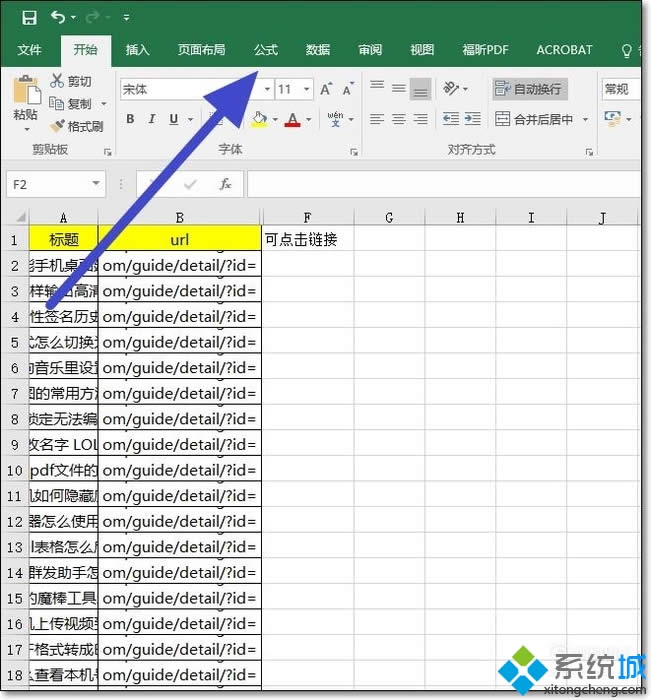Toggle Italic formatting

pos(152,119)
